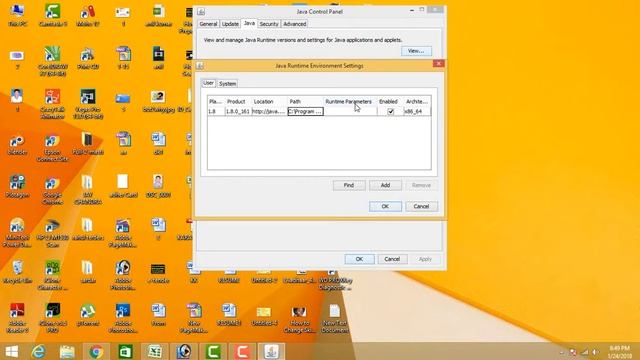Click the taskbar clock

[x=620, y=352]
